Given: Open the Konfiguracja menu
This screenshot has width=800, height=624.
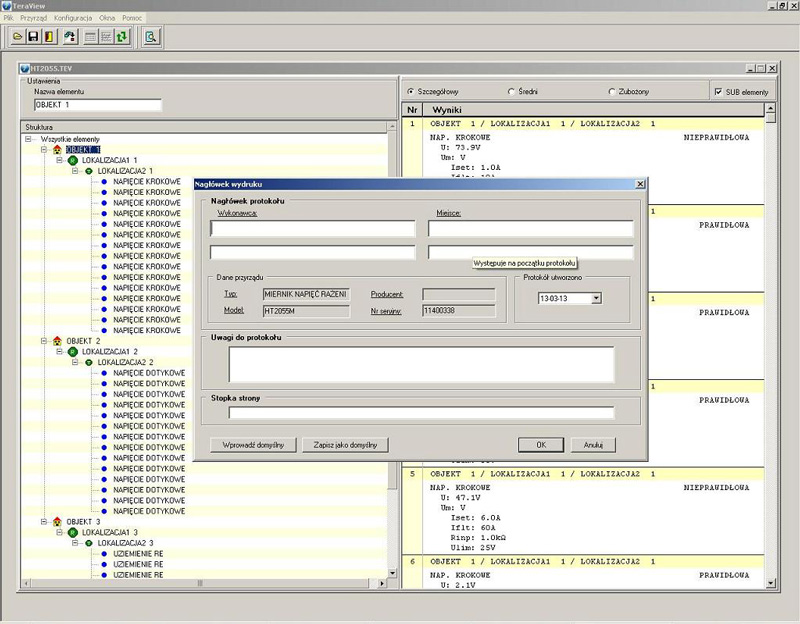Looking at the screenshot, I should coord(72,18).
